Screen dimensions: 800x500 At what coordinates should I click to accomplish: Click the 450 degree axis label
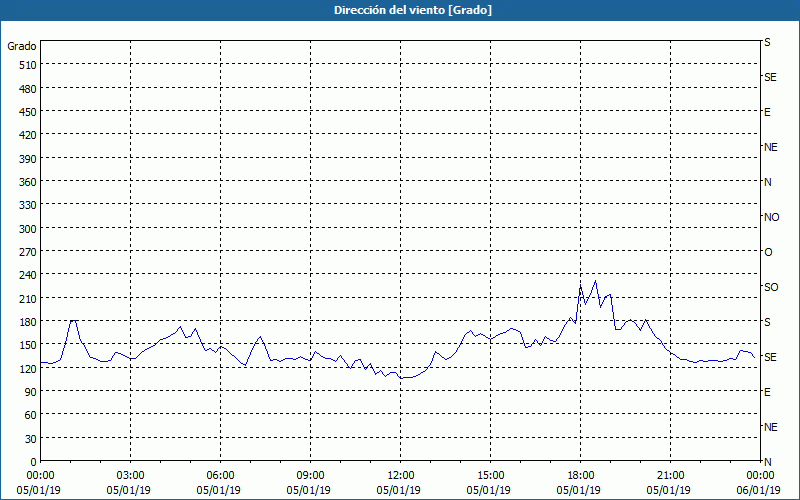(28, 112)
